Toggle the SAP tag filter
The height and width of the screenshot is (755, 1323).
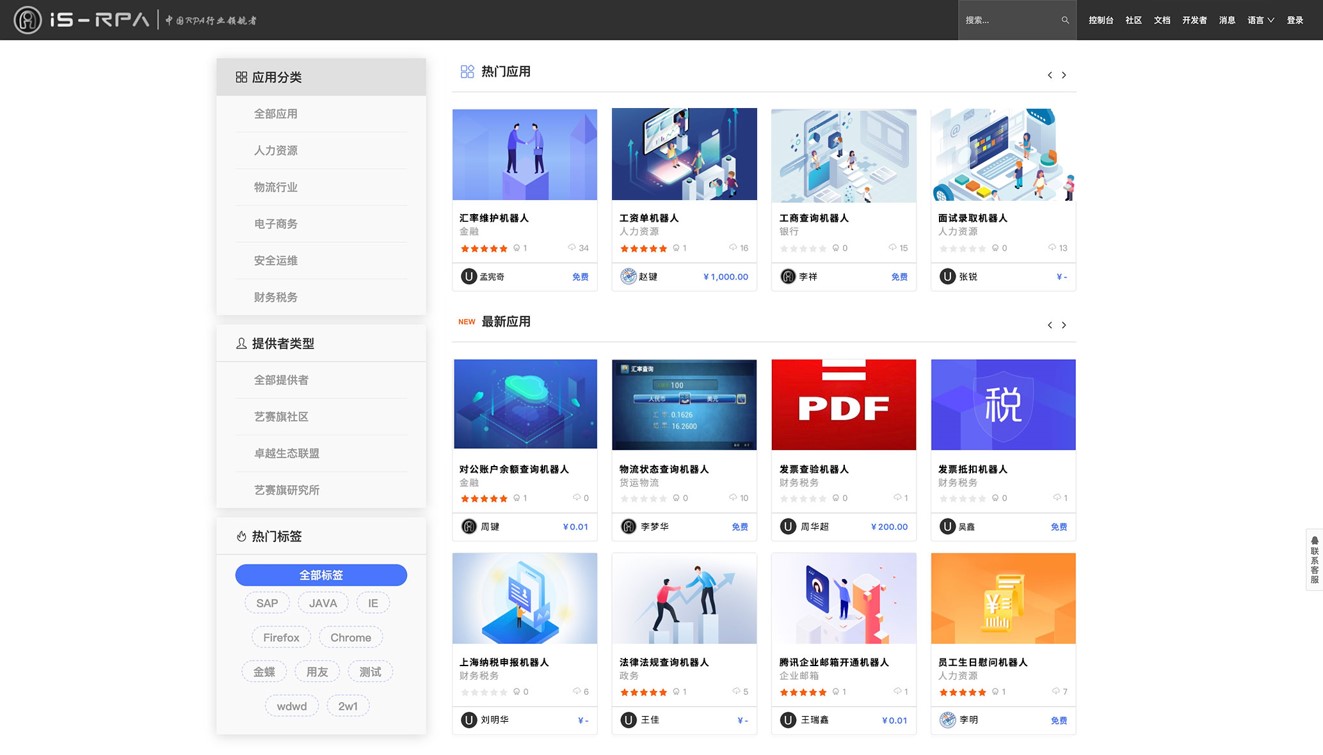[x=267, y=603]
